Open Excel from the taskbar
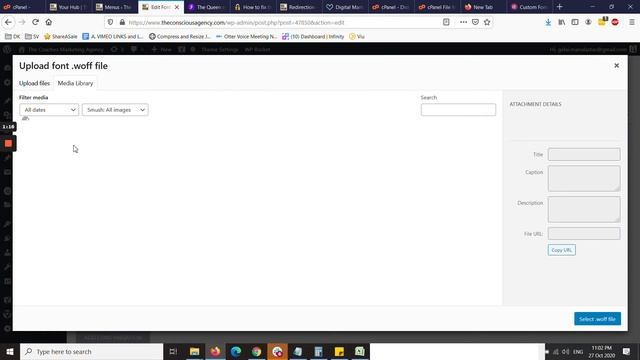Screen dimensions: 640x360 [360, 351]
